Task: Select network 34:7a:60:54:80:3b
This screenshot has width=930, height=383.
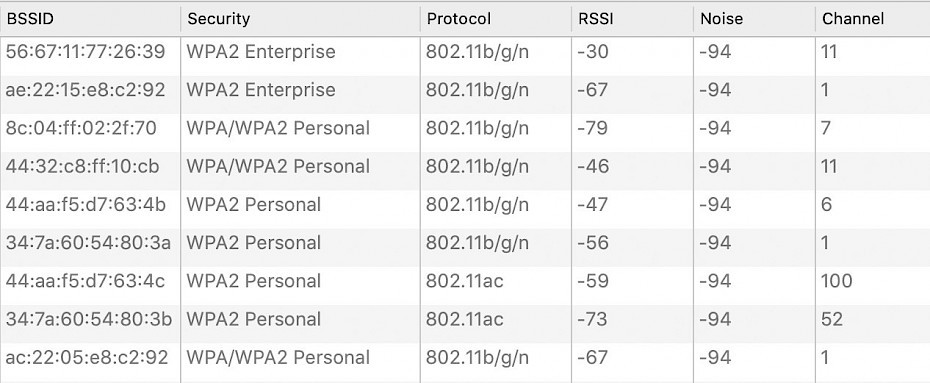Action: (465, 320)
